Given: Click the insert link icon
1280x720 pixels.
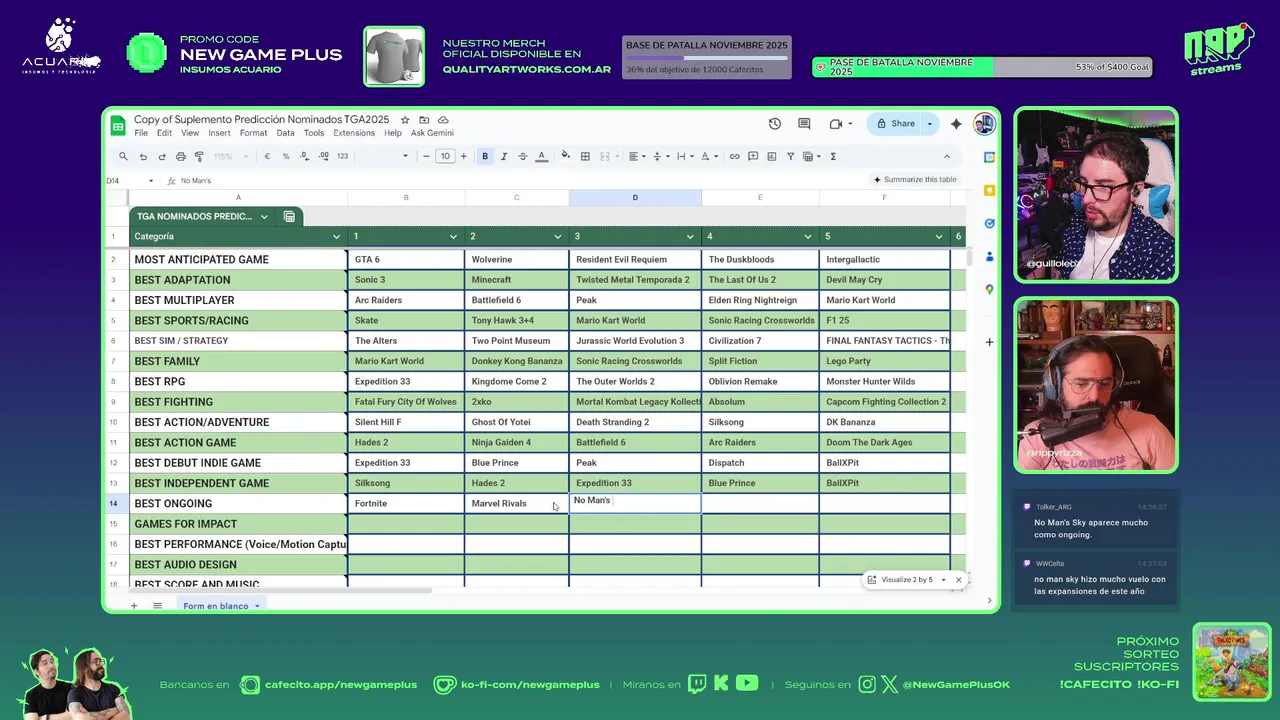Looking at the screenshot, I should [734, 156].
